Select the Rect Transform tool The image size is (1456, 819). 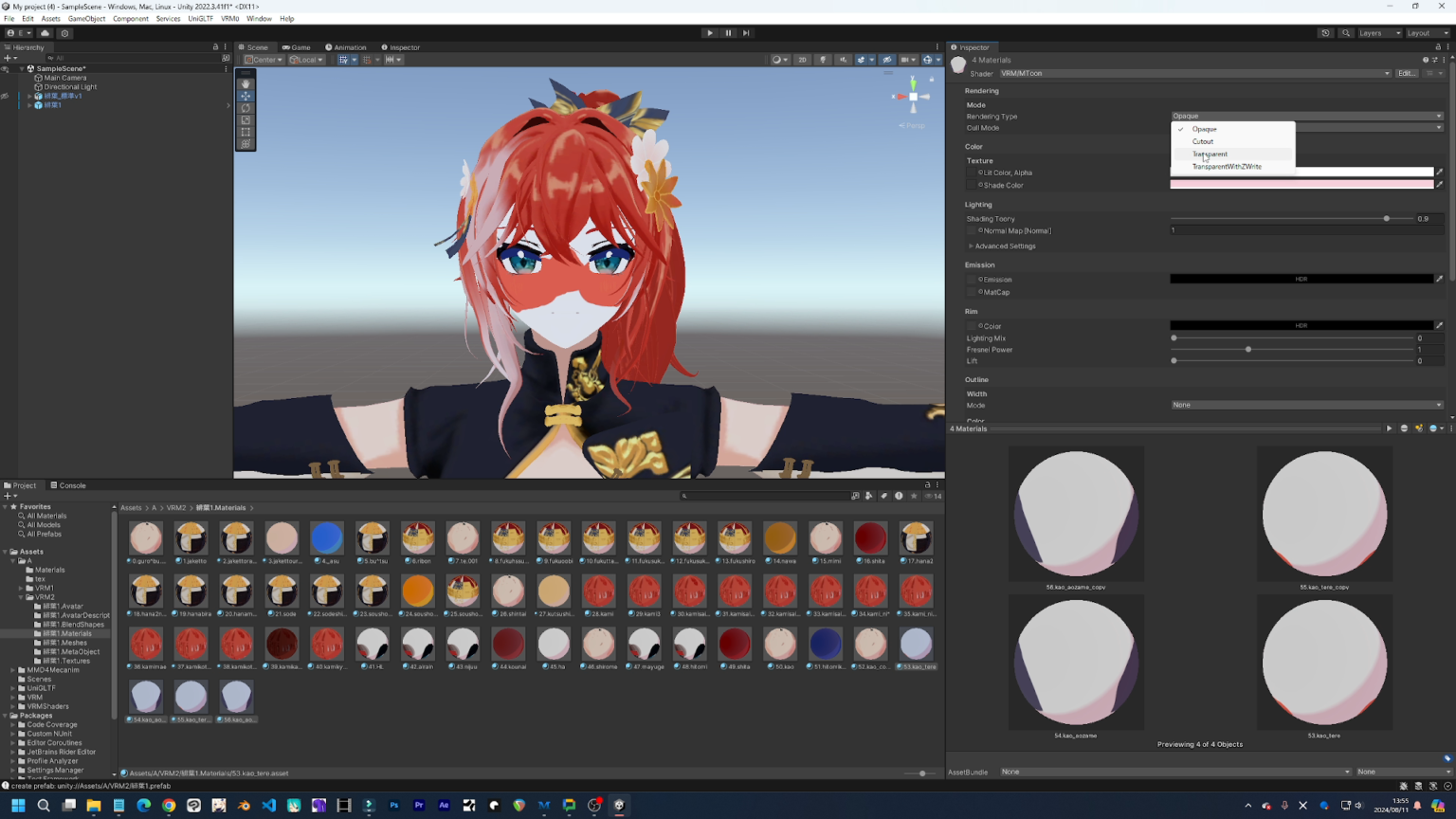pos(245,132)
